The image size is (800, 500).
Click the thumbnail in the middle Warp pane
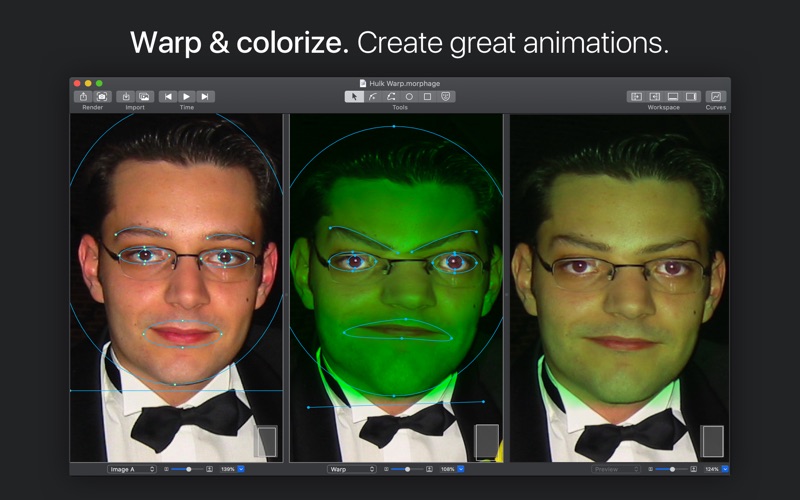coord(486,441)
